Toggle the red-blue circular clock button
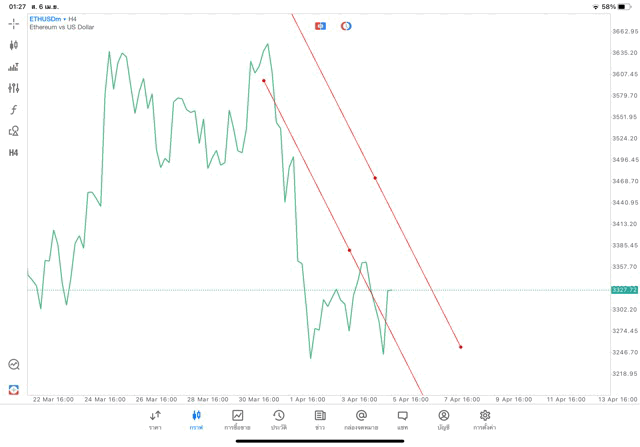This screenshot has height=447, width=640. click(346, 26)
